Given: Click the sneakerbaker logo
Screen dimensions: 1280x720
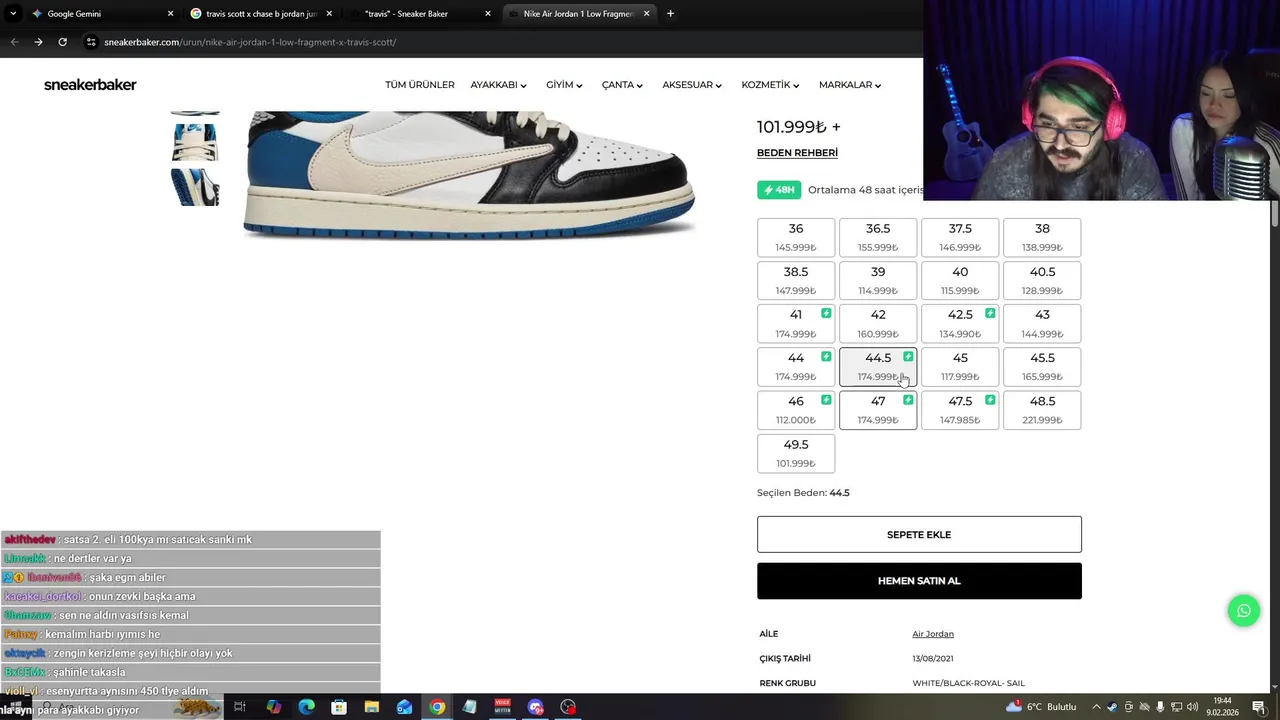Looking at the screenshot, I should [x=90, y=85].
